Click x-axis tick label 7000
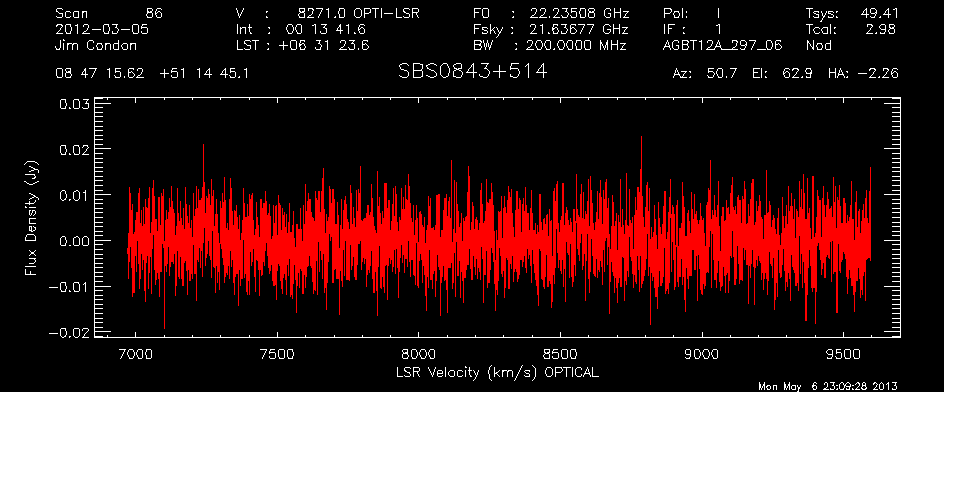962x490 pixels. 135,354
